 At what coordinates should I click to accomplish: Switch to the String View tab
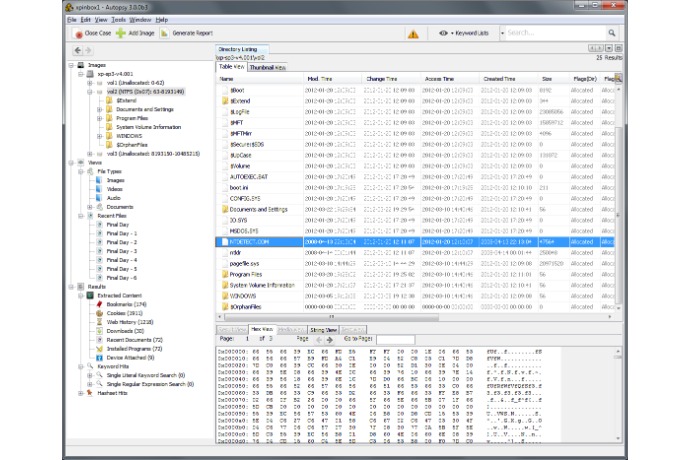click(323, 330)
